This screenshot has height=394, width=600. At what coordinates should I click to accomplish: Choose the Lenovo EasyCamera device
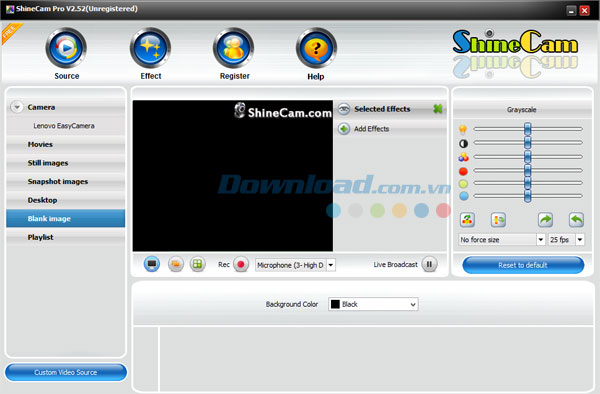(x=64, y=126)
